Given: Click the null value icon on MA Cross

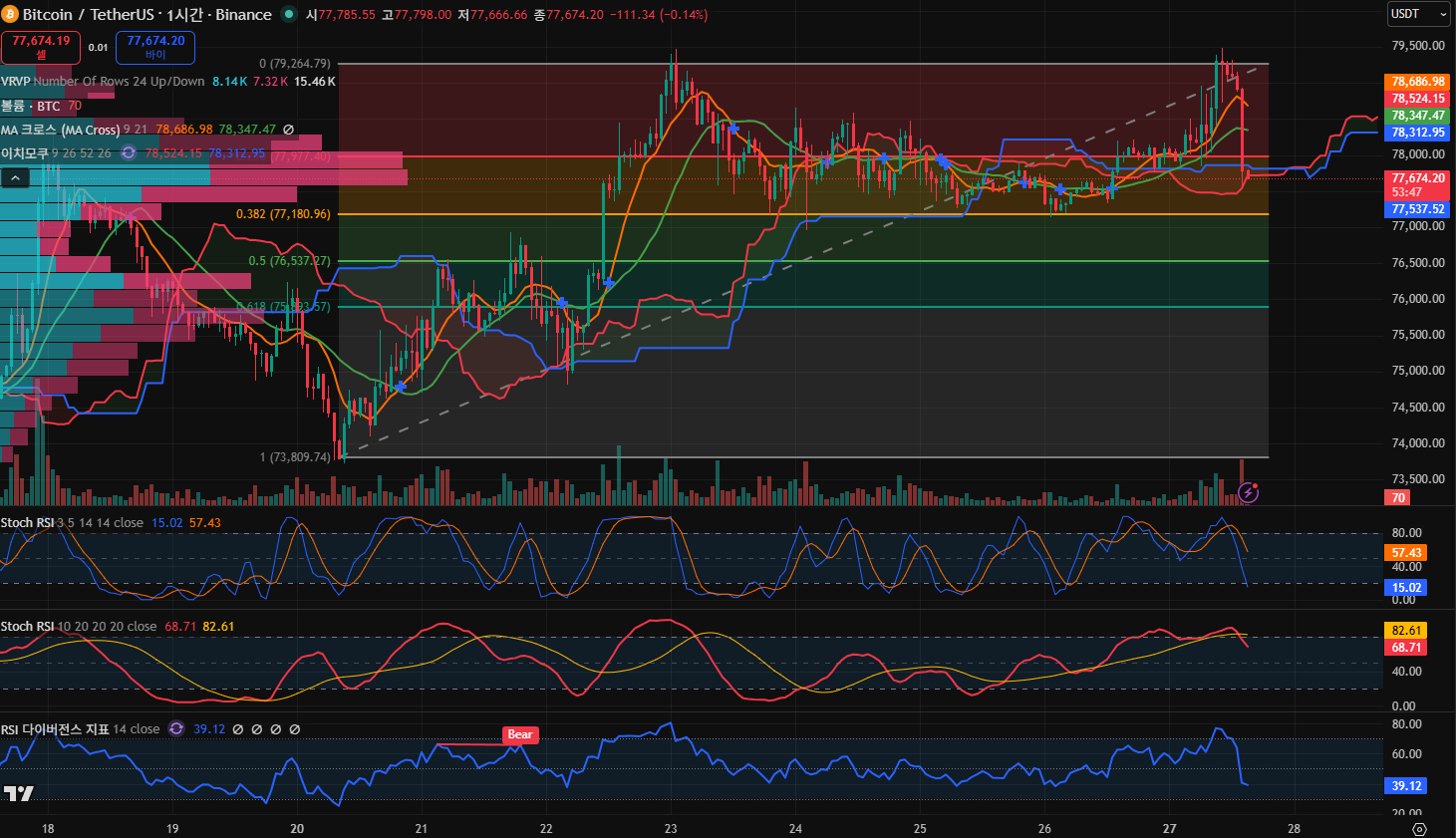Looking at the screenshot, I should pos(288,130).
